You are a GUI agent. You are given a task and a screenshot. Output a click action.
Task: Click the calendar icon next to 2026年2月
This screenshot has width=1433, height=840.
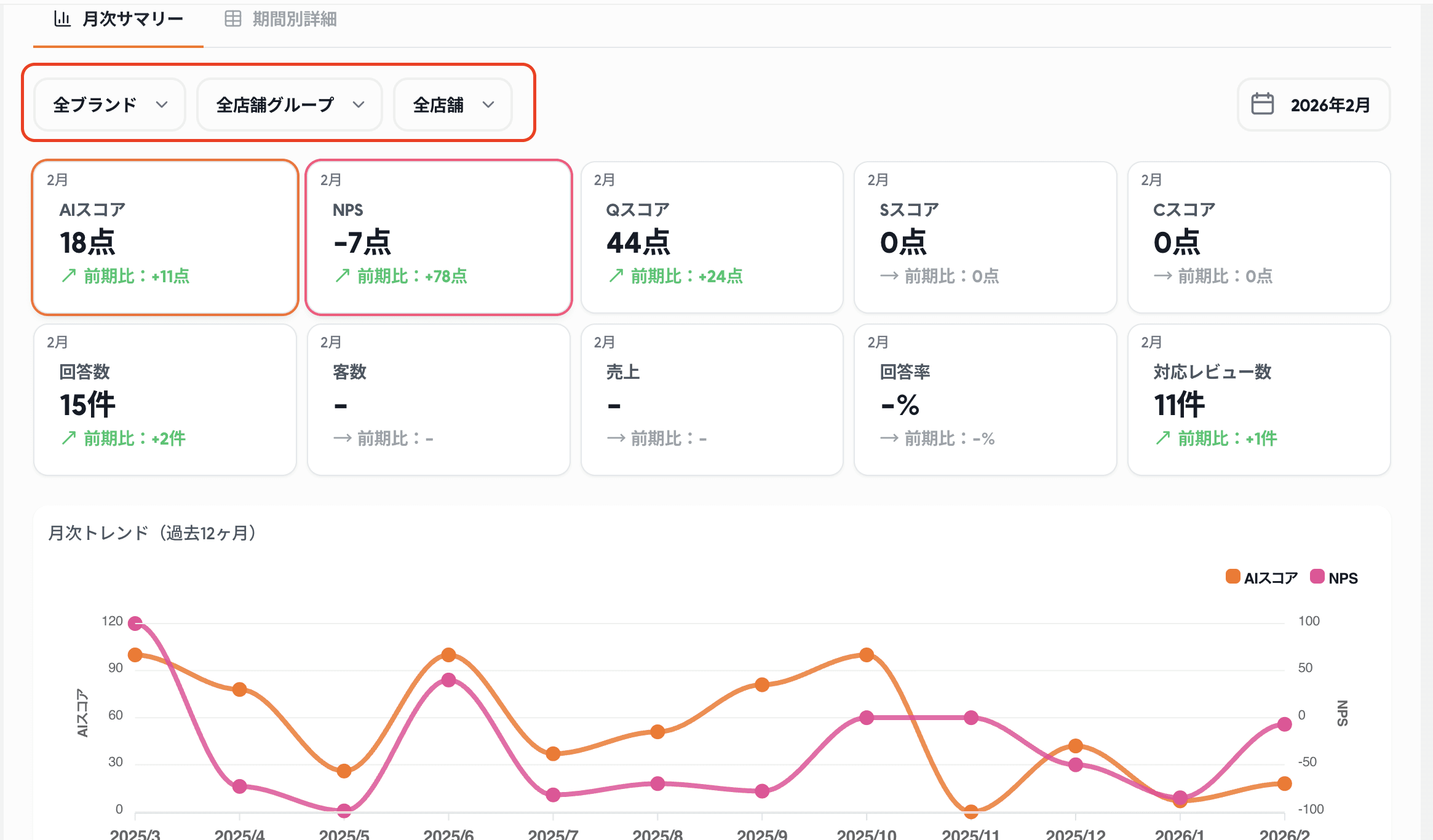tap(1262, 104)
